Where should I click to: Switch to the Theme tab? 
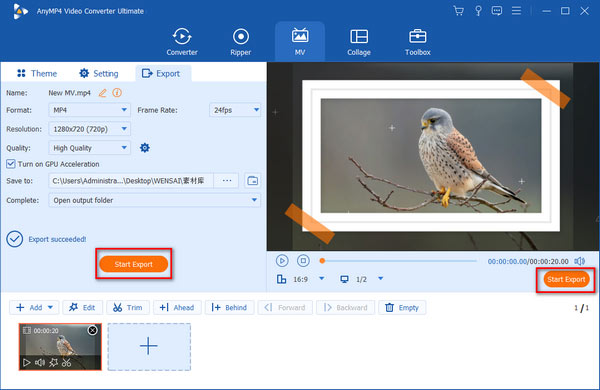37,73
